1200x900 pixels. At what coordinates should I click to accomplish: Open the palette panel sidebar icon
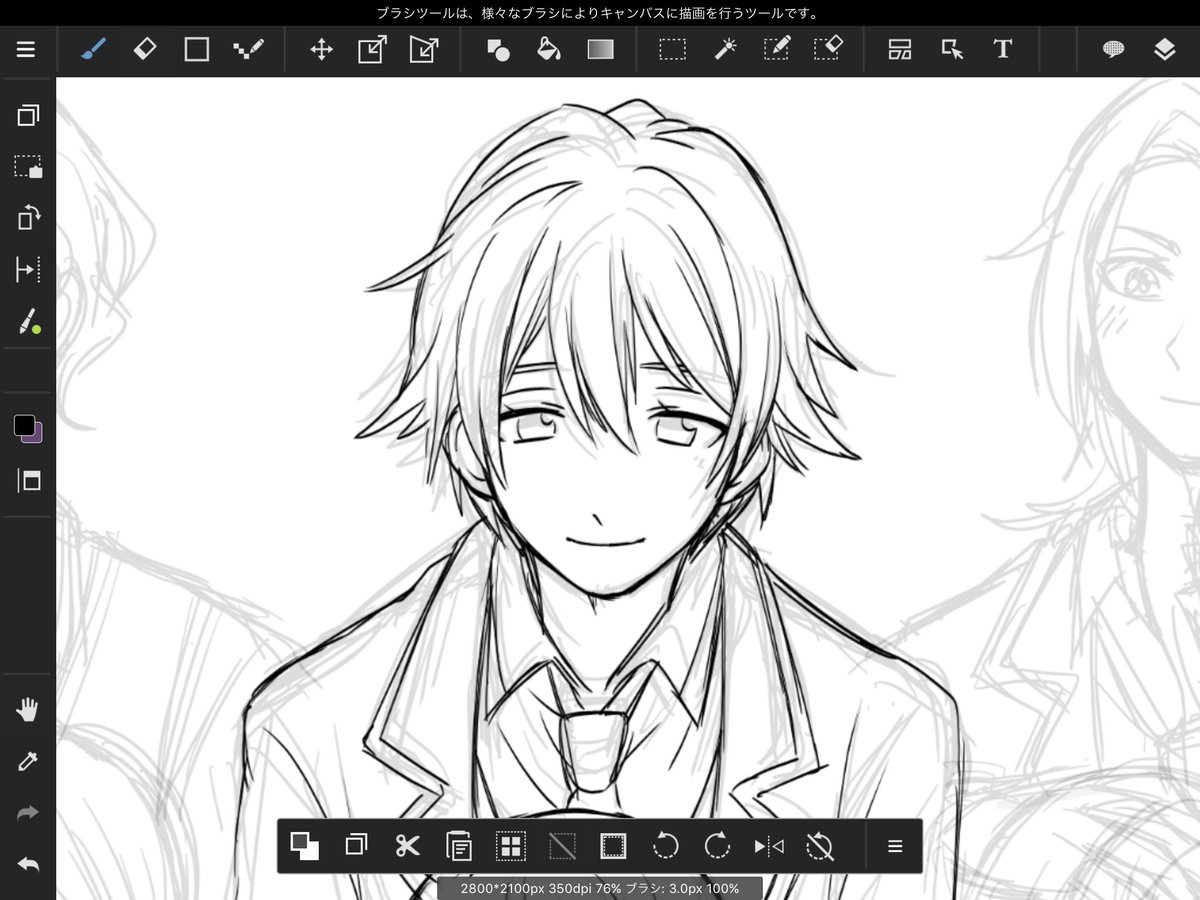(x=28, y=480)
